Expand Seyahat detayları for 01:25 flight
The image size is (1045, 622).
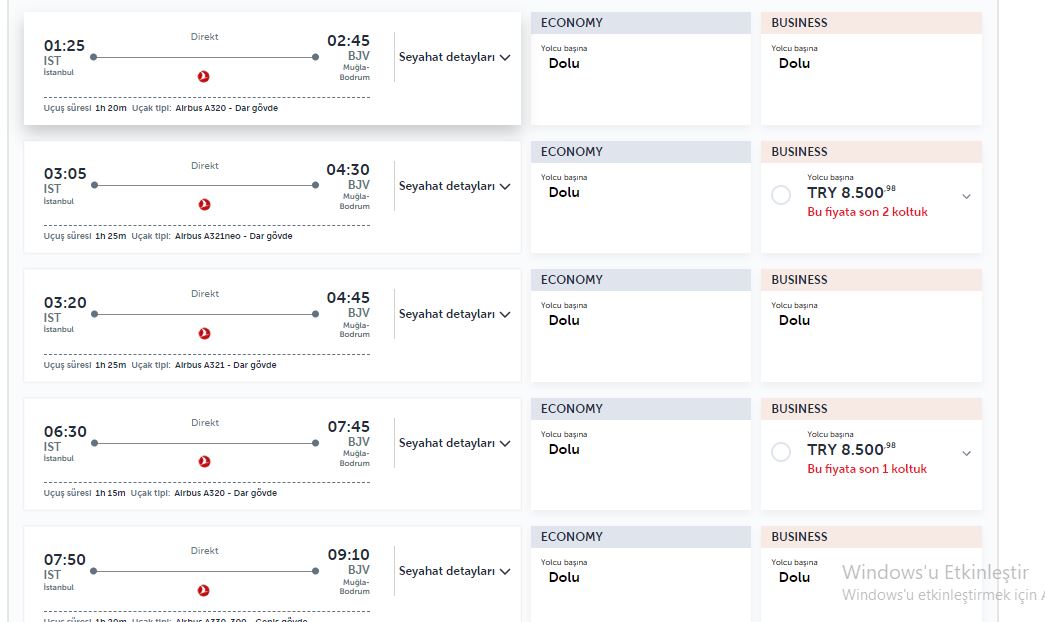click(x=455, y=57)
